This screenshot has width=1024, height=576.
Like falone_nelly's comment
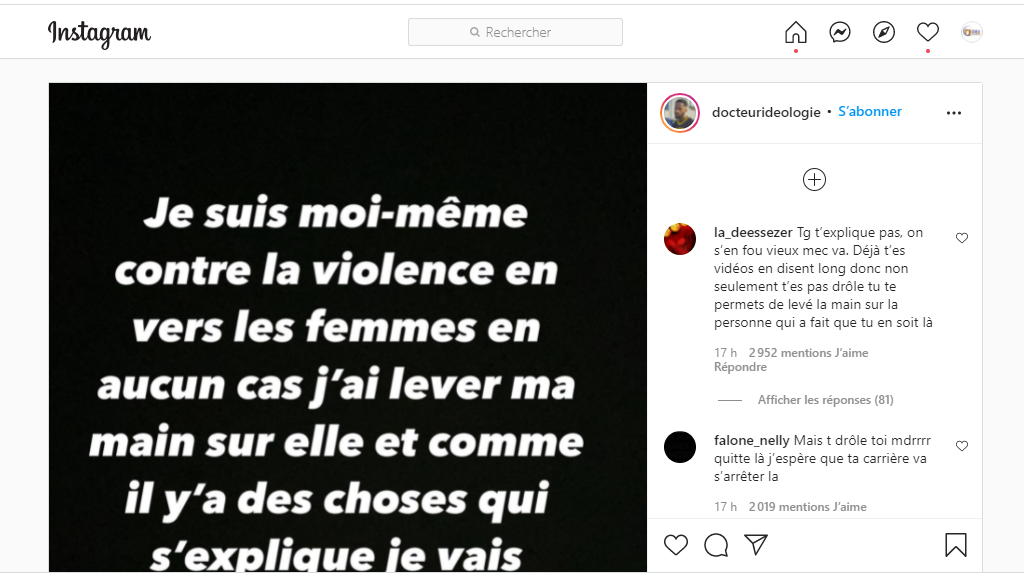pos(962,446)
